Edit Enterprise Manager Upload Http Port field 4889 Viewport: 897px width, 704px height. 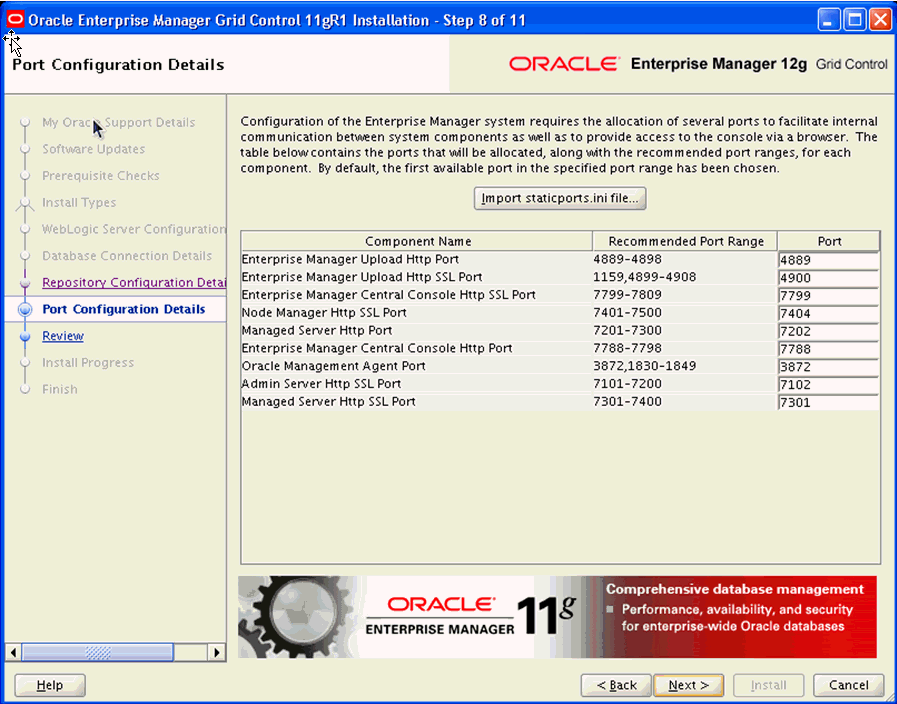click(x=828, y=260)
